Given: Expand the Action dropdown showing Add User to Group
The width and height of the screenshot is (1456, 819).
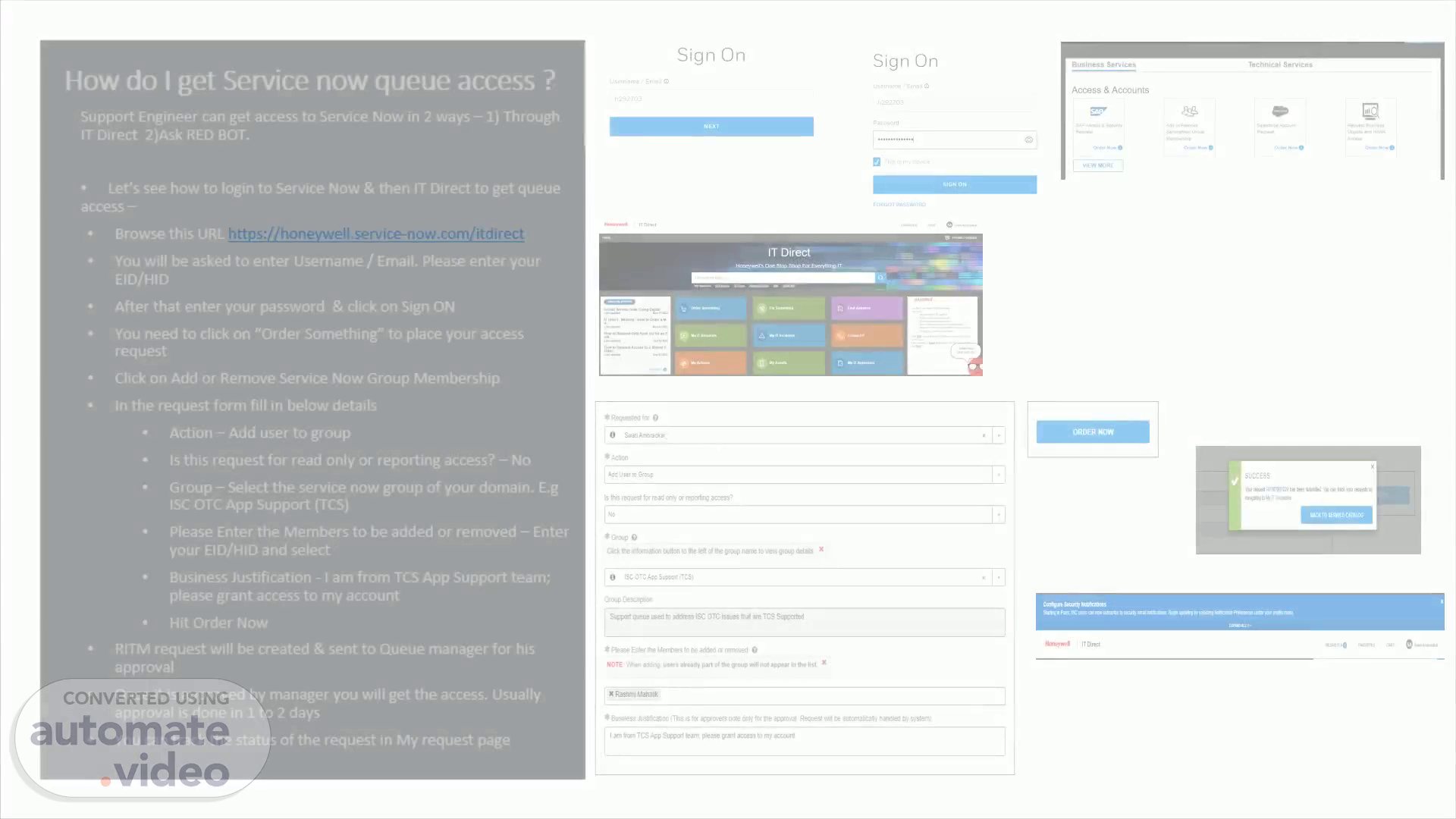Looking at the screenshot, I should click(999, 475).
